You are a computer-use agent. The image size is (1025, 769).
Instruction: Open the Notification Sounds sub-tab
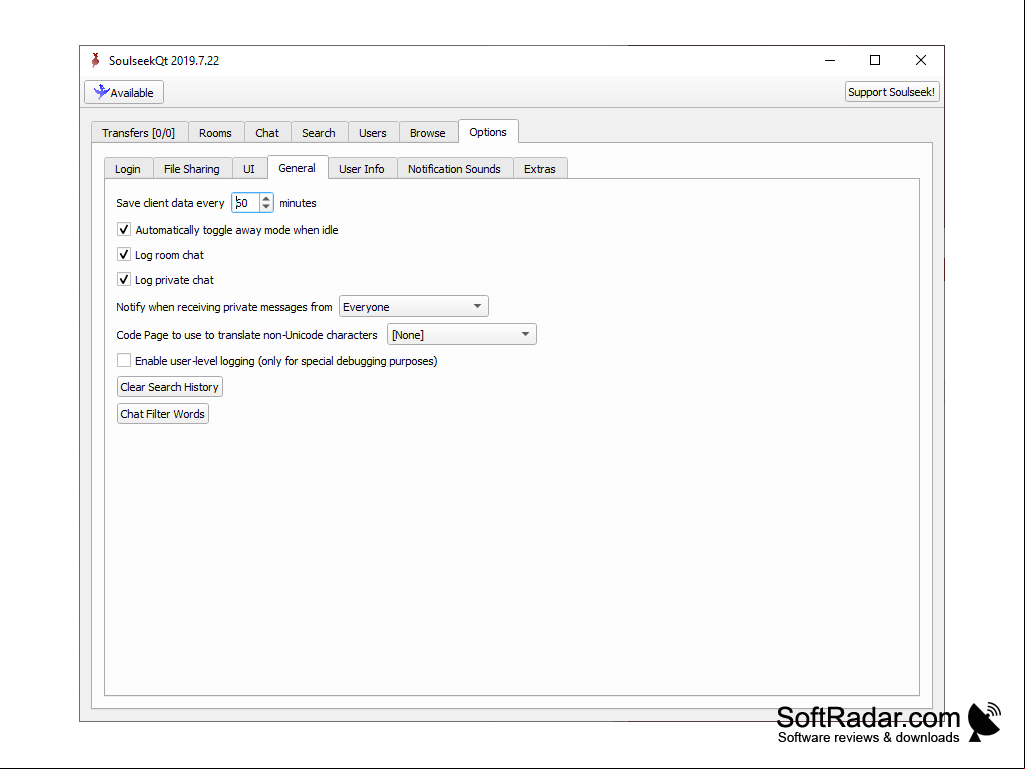(454, 169)
